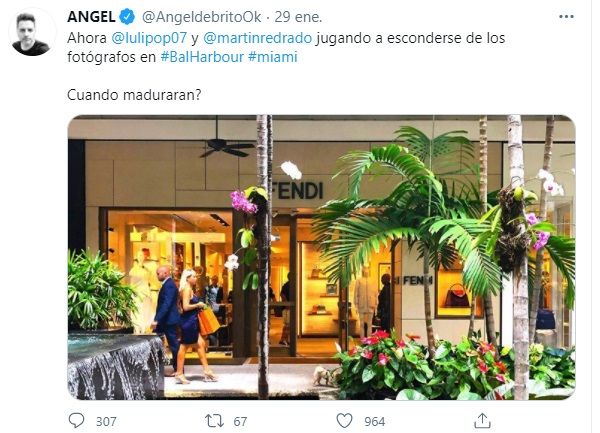
Task: Open the reply speech bubble icon
Action: [76, 420]
